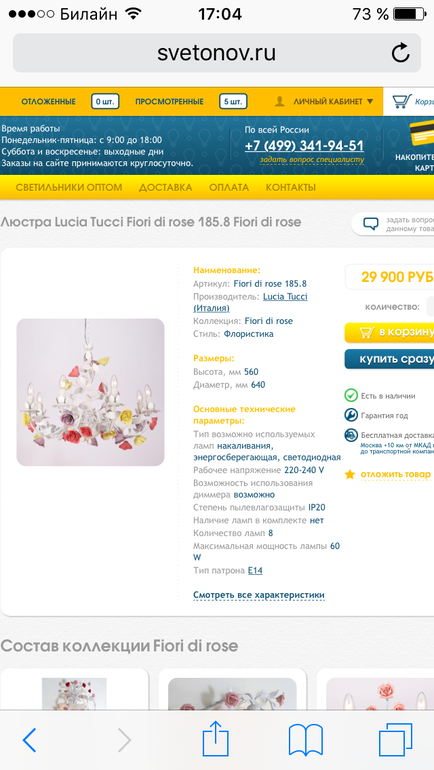Expand Смотреть все характеристики
The image size is (434, 770).
pyautogui.click(x=259, y=595)
